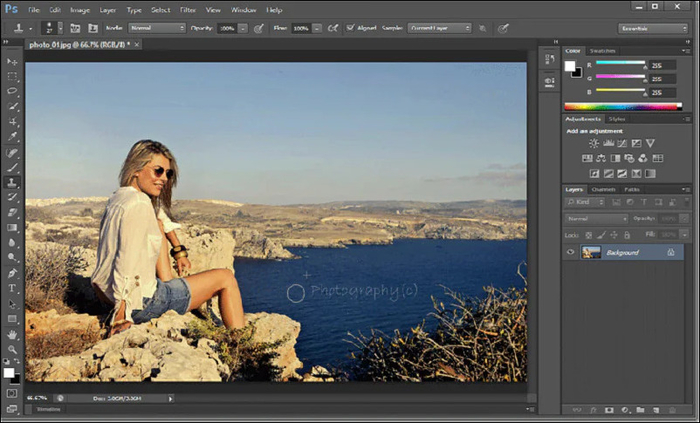Toggle Lock position
Viewport: 700px width, 423px height.
click(614, 235)
